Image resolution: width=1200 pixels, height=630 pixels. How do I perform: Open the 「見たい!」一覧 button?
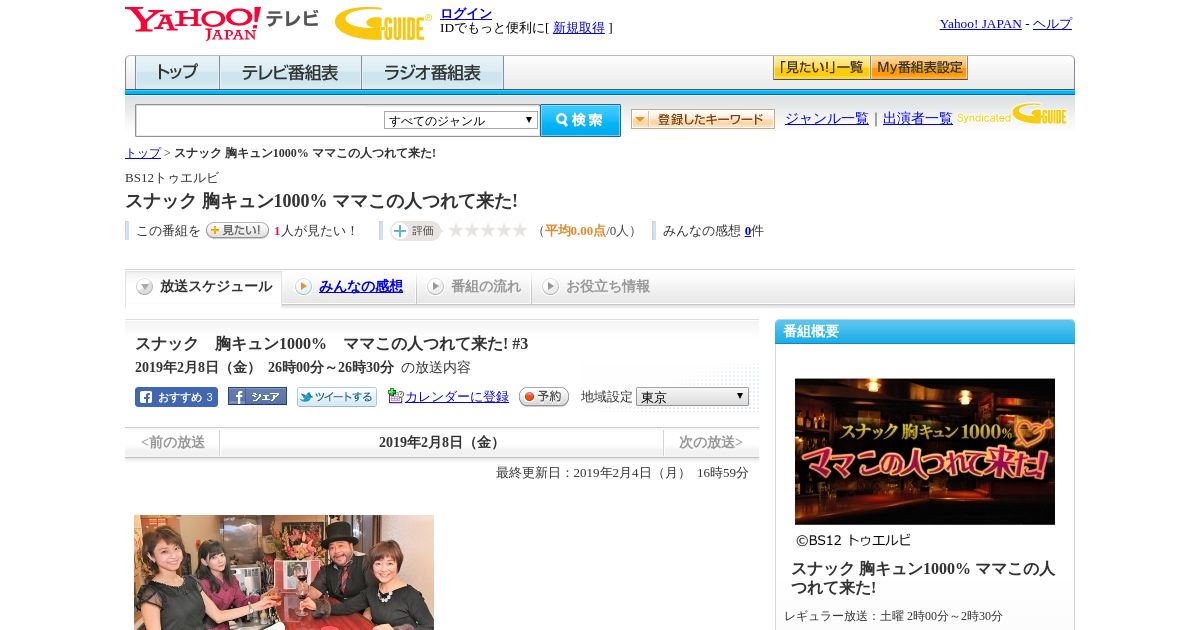tap(821, 68)
